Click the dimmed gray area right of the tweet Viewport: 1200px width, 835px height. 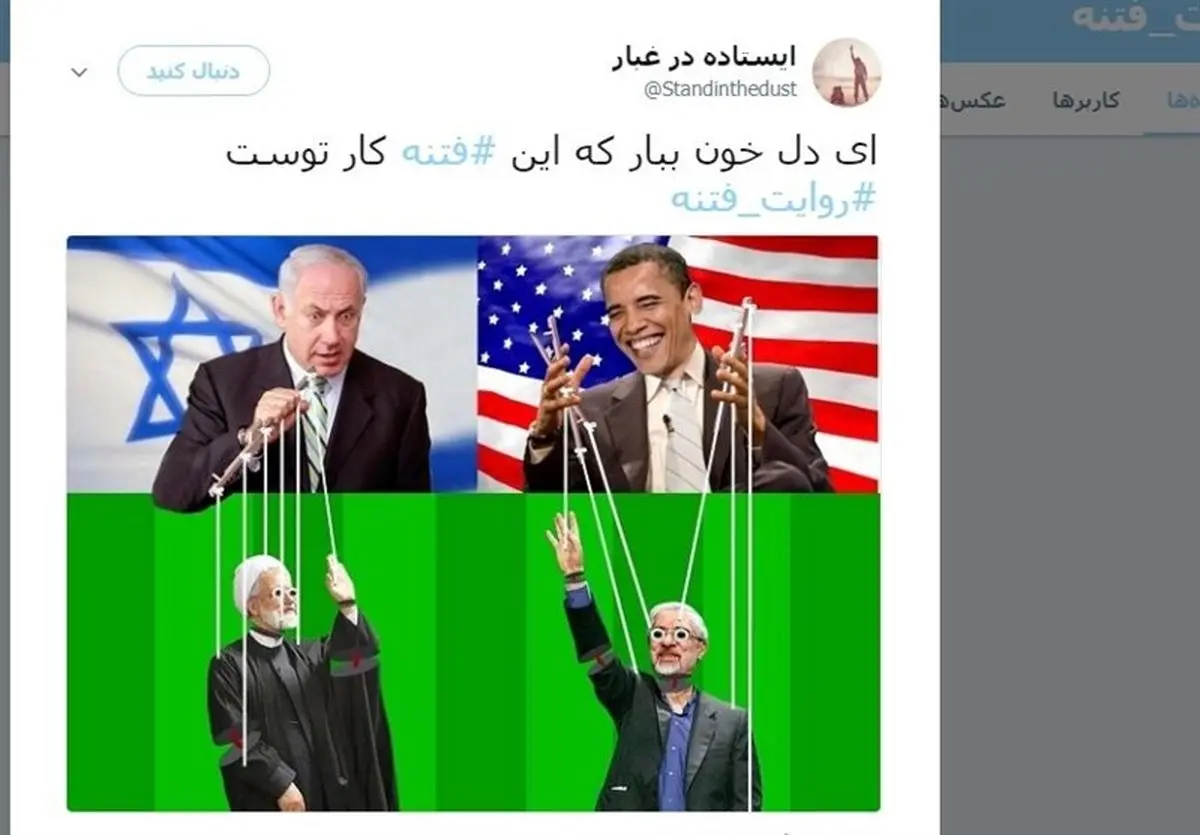1070,480
